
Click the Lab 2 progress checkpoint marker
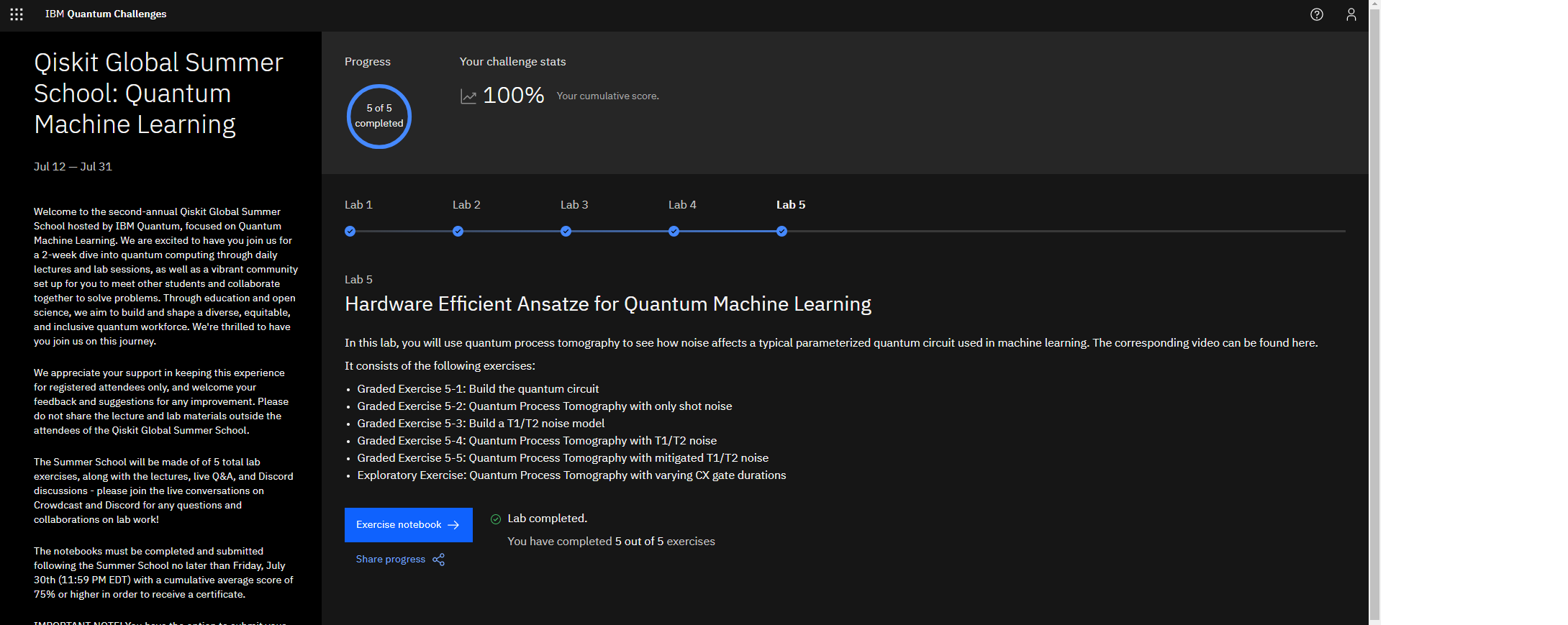point(458,232)
